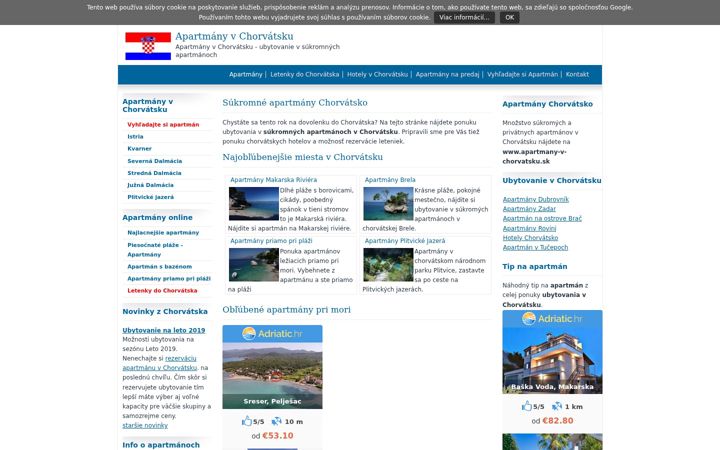Click price €82.80 under Baška Voda
Viewport: 720px width, 450px height.
pos(557,421)
